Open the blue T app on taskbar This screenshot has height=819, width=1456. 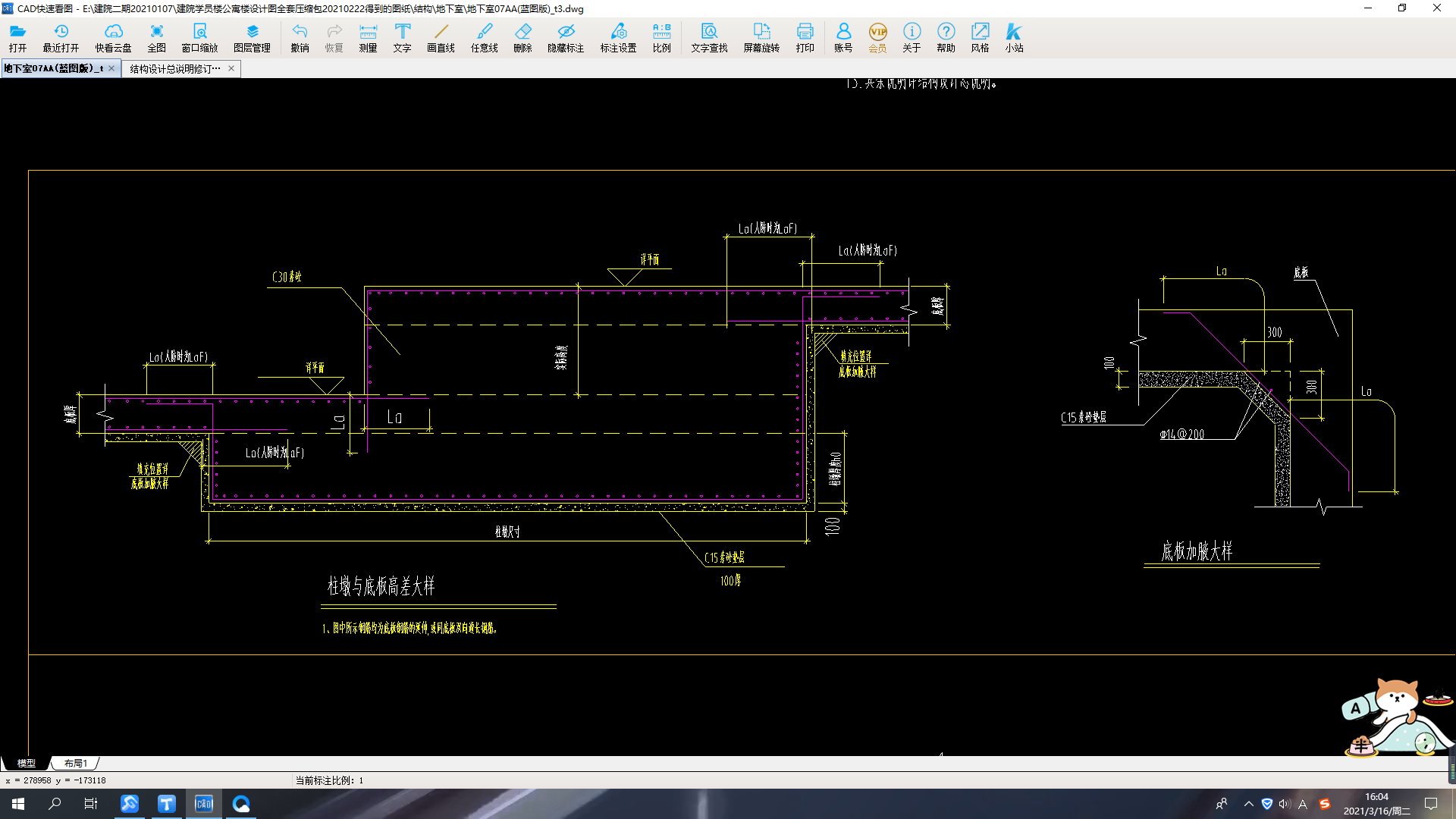[x=167, y=804]
